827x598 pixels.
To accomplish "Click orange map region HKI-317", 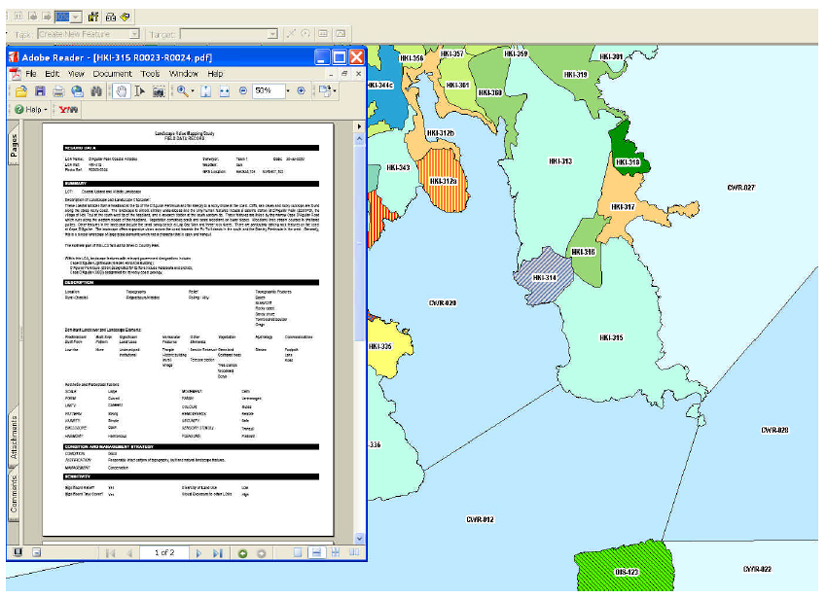I will [622, 207].
